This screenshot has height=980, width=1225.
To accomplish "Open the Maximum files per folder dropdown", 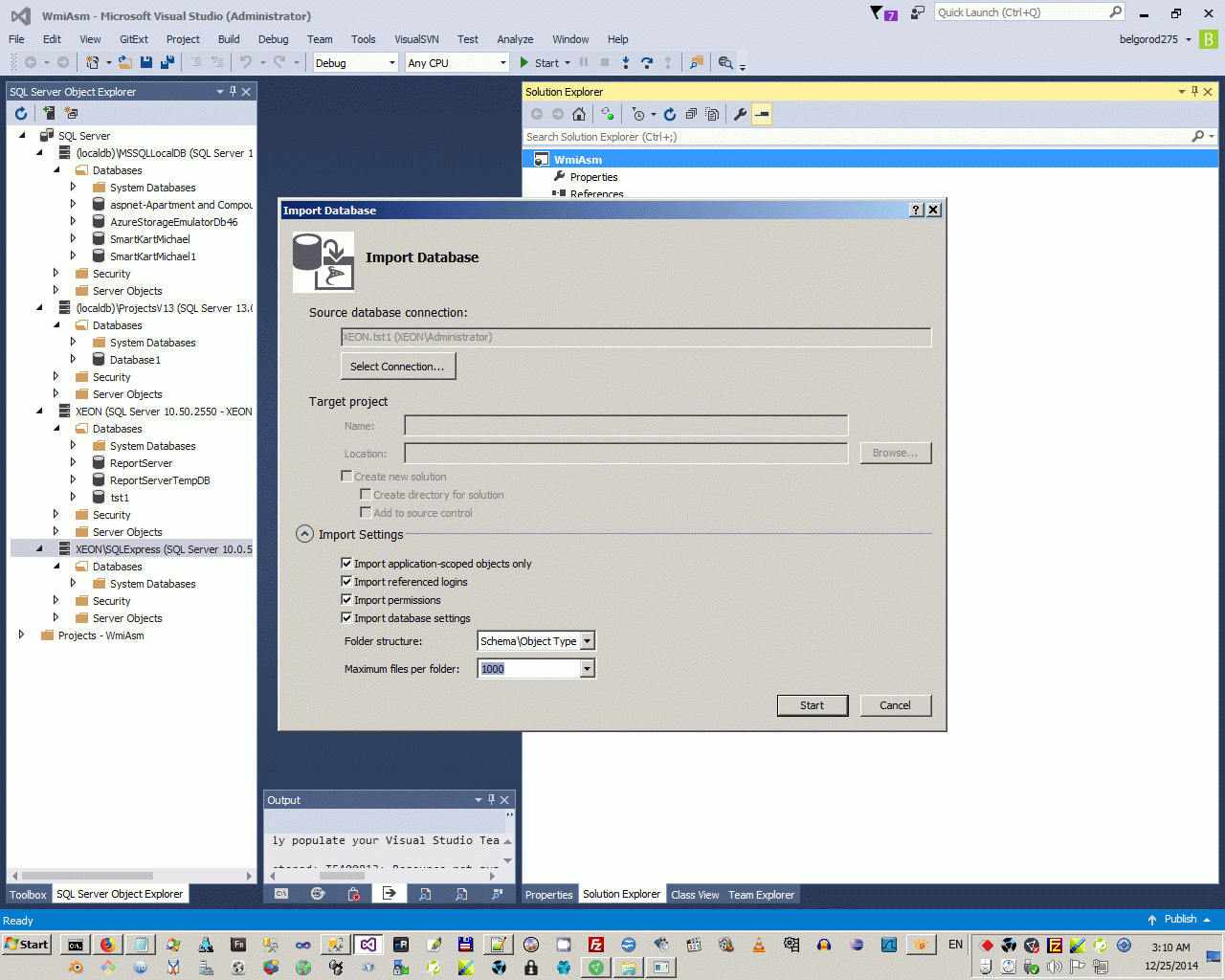I will 588,669.
